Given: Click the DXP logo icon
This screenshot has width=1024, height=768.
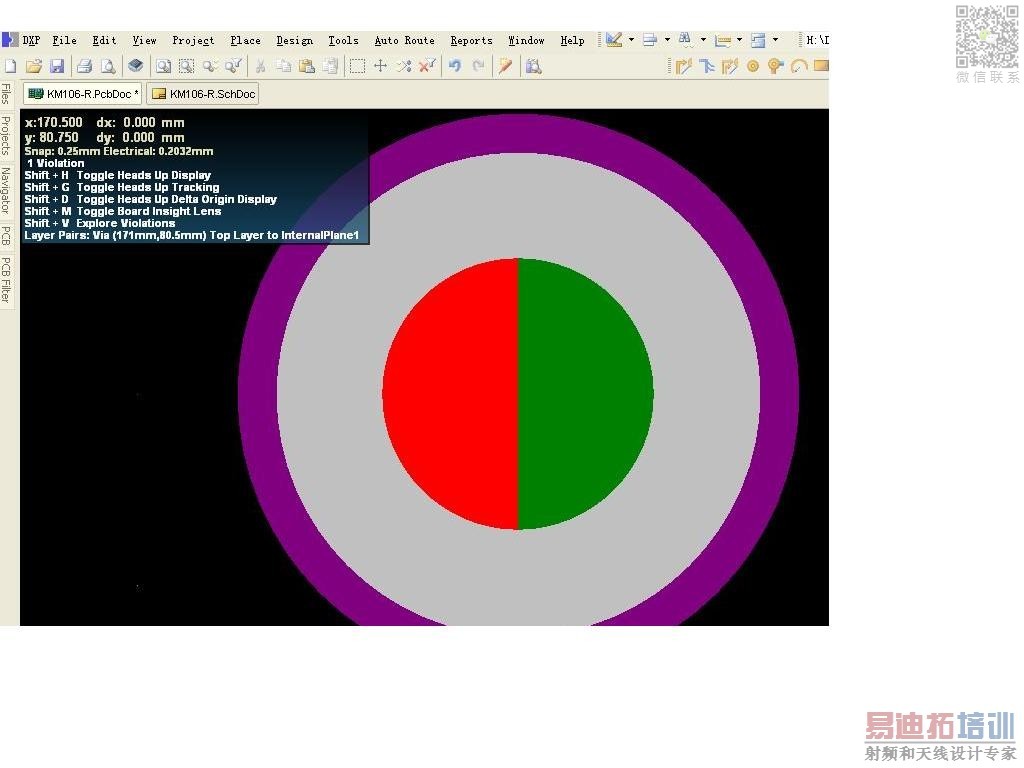Looking at the screenshot, I should click(x=10, y=40).
